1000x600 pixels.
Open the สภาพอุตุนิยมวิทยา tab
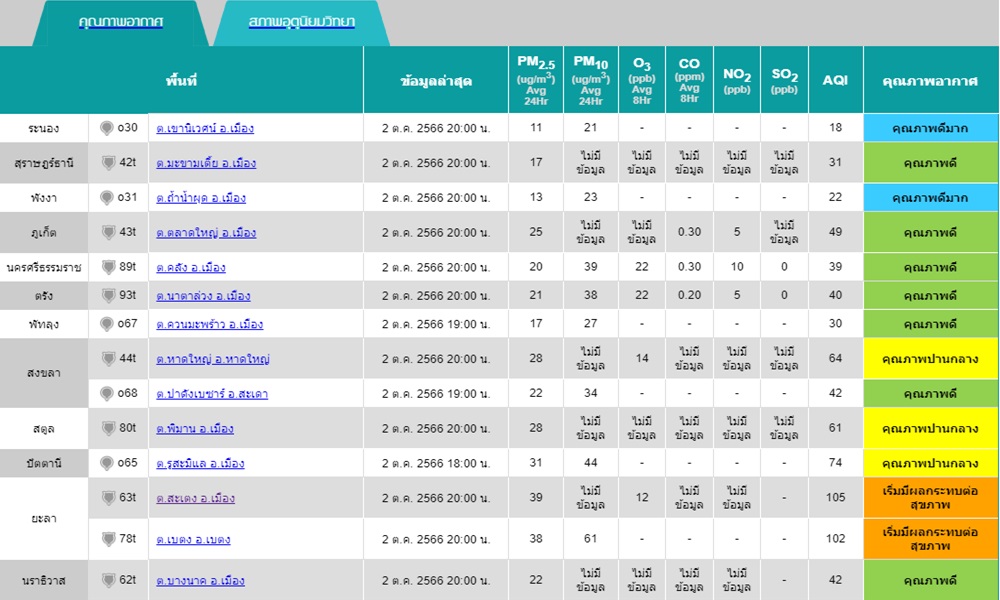[301, 22]
